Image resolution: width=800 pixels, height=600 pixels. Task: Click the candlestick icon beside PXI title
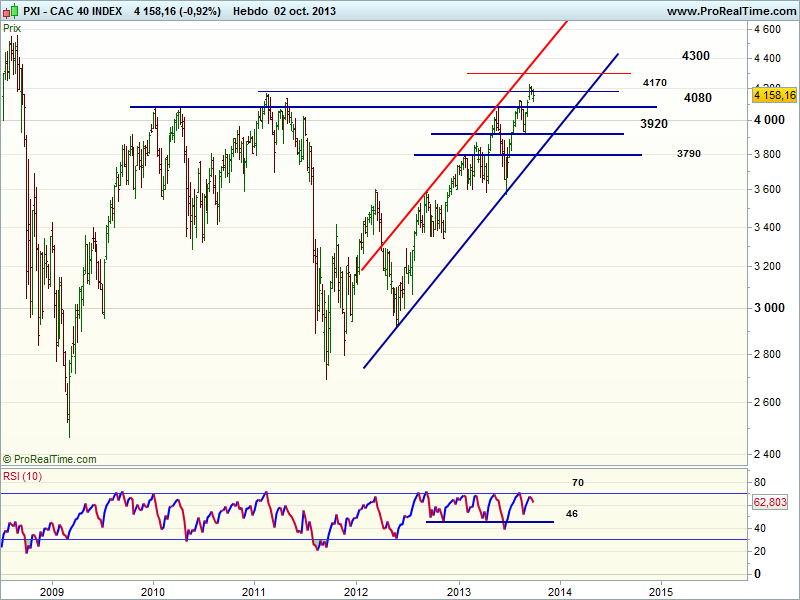(x=11, y=12)
